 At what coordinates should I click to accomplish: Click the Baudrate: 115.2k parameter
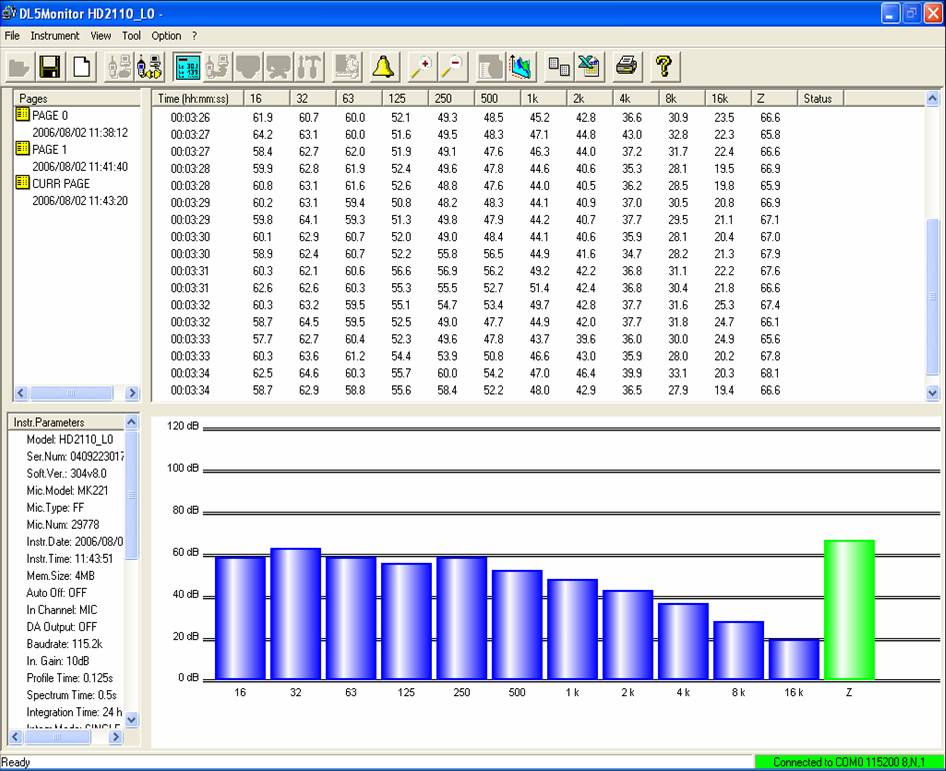tap(64, 644)
